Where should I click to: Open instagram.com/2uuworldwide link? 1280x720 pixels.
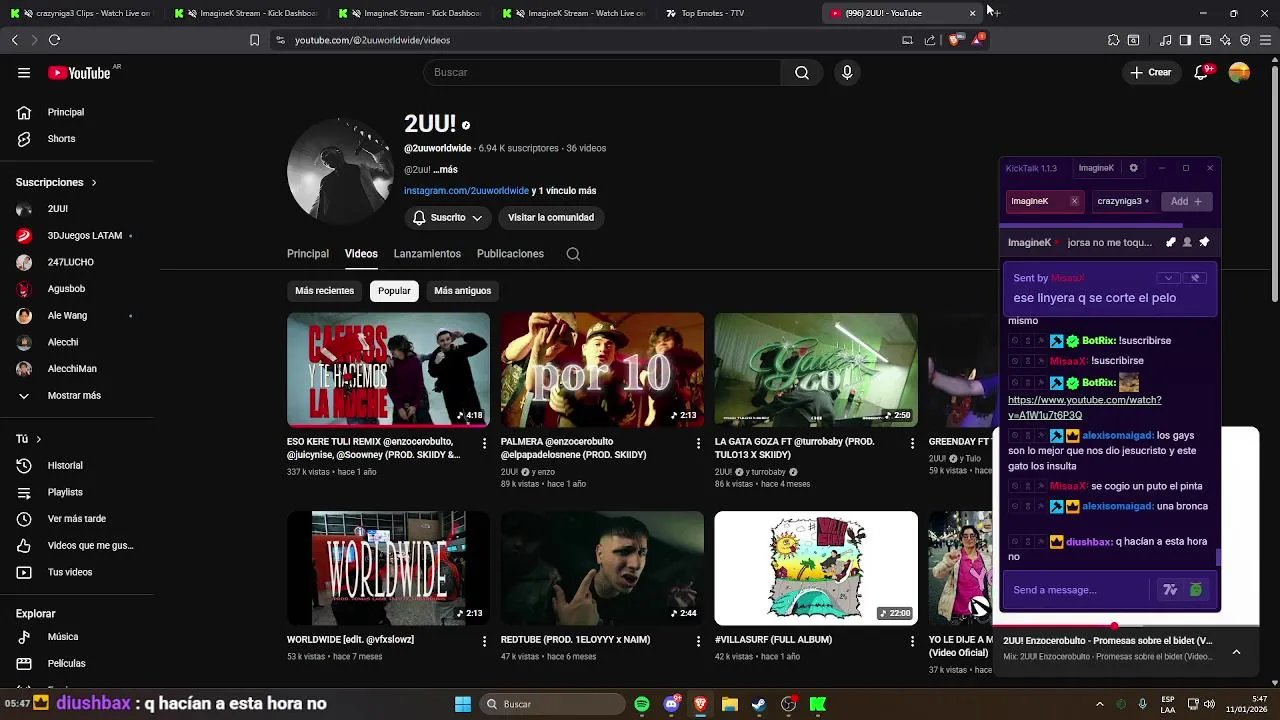point(466,191)
